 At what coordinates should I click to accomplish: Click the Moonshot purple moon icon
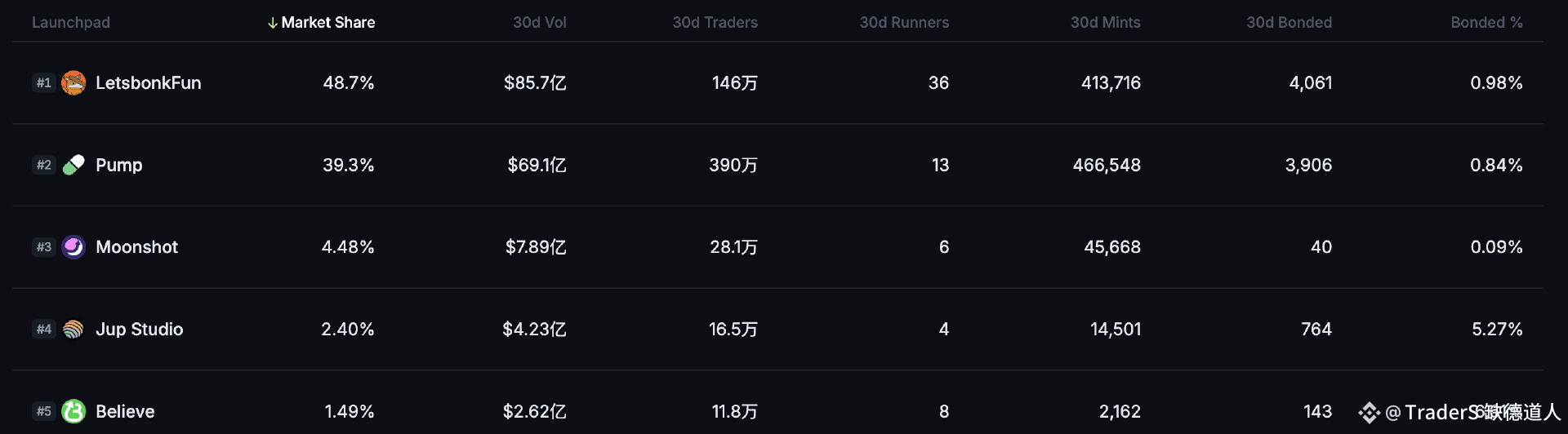(73, 246)
